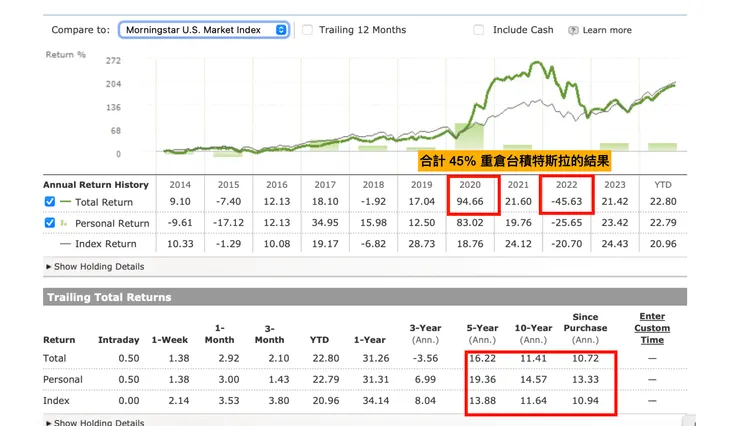Select the 2015 year column header
Viewport: 740px width, 426px height.
pyautogui.click(x=228, y=185)
